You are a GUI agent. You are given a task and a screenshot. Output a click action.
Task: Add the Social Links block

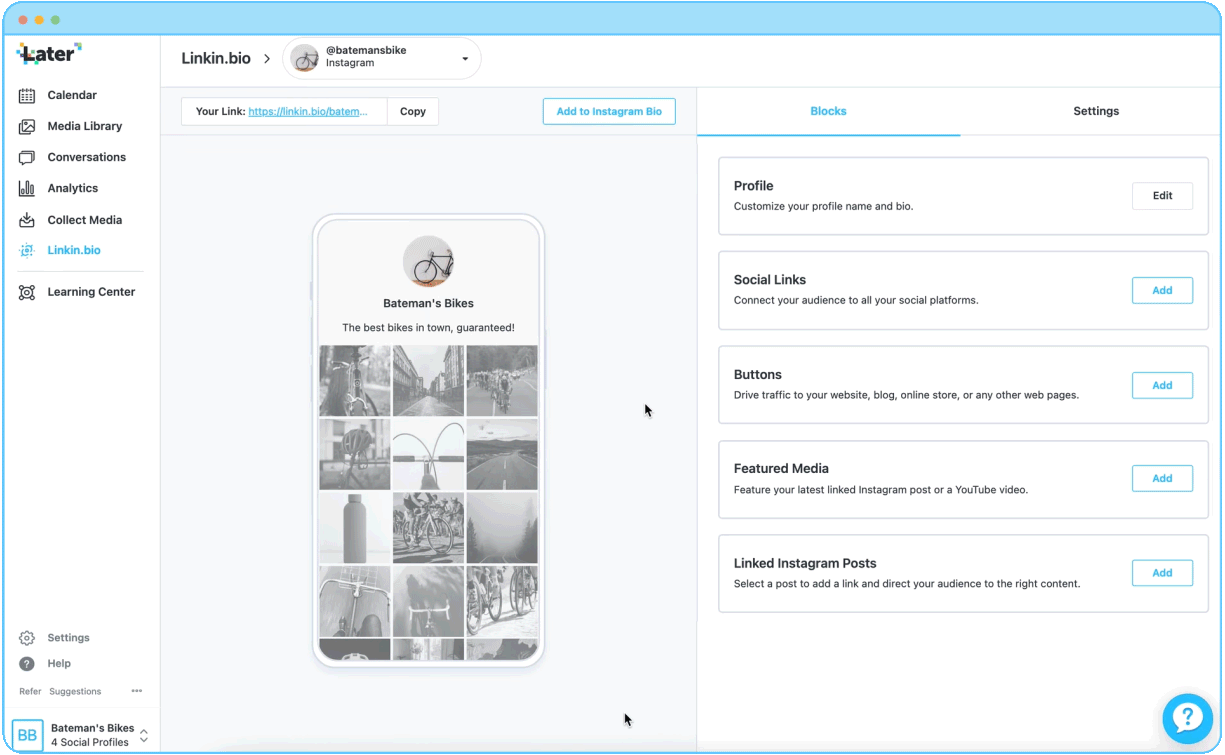click(x=1162, y=290)
